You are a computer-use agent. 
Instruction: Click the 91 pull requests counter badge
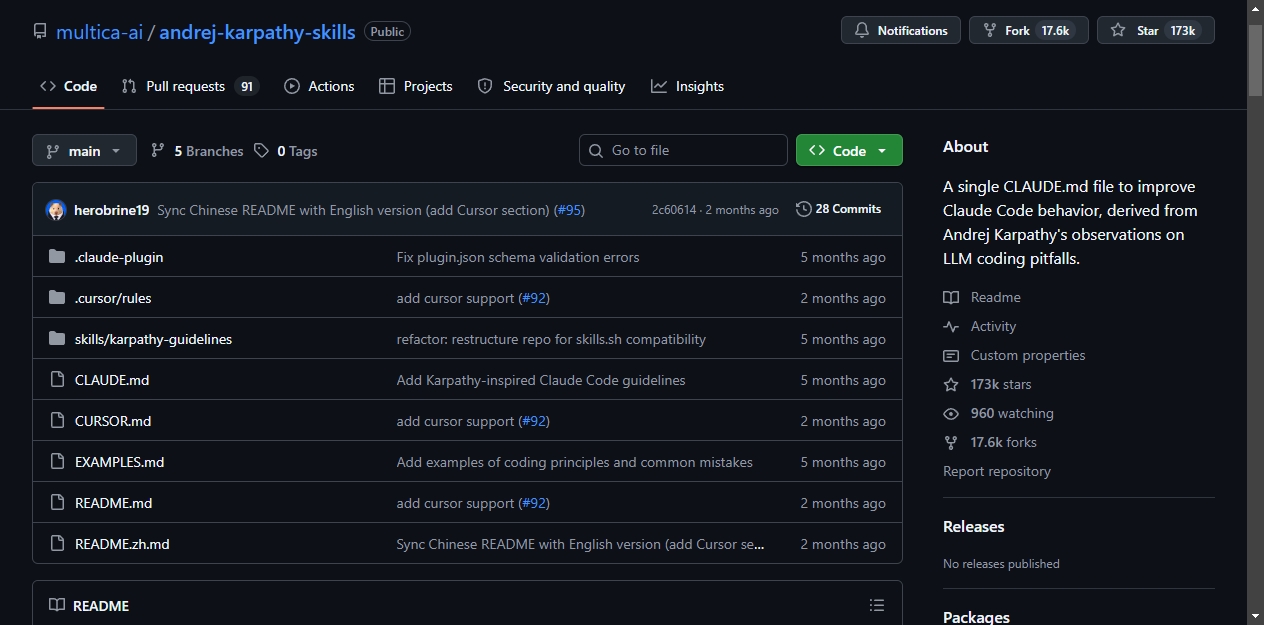click(246, 86)
